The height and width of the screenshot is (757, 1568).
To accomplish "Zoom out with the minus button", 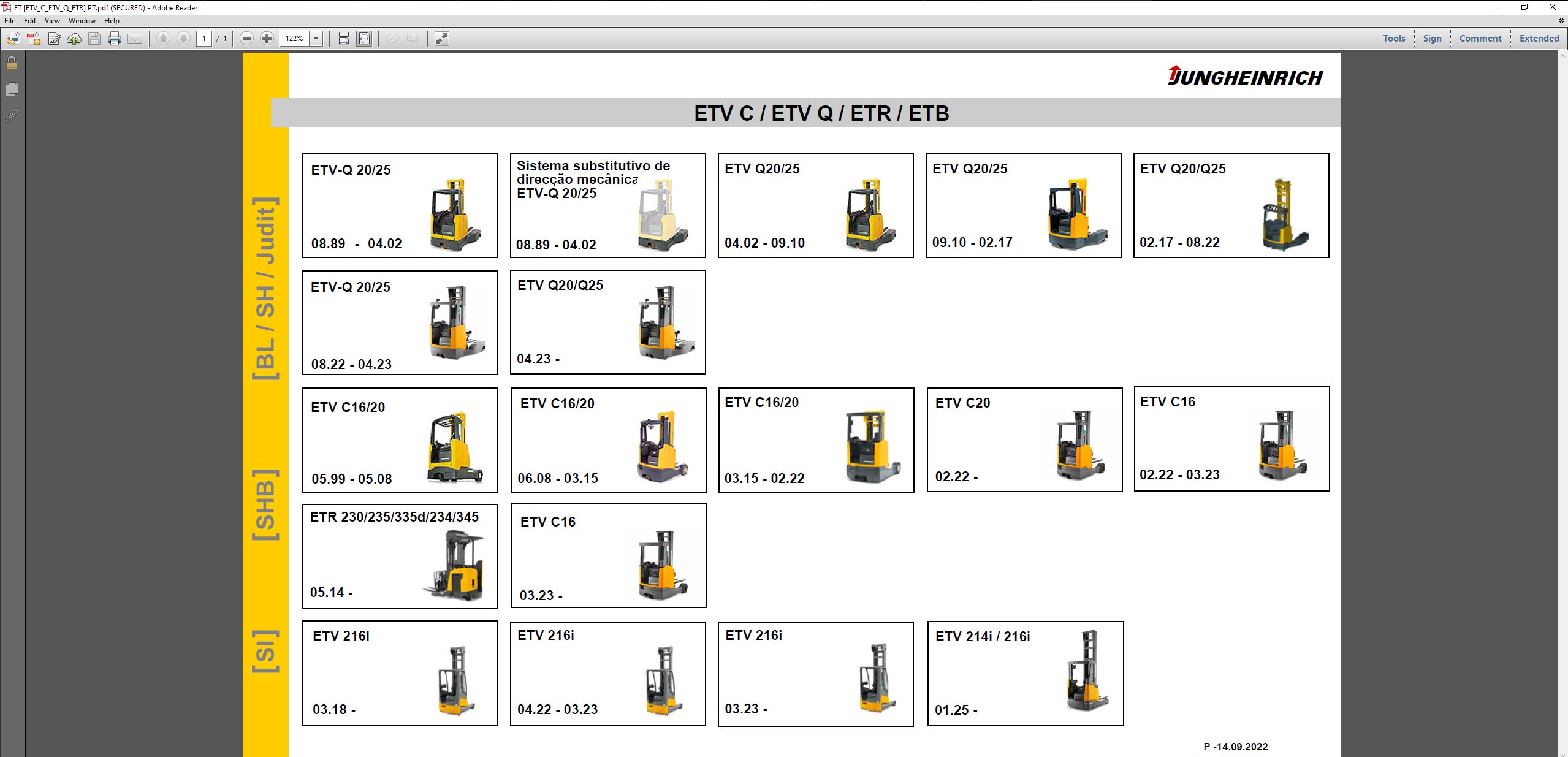I will tap(246, 38).
